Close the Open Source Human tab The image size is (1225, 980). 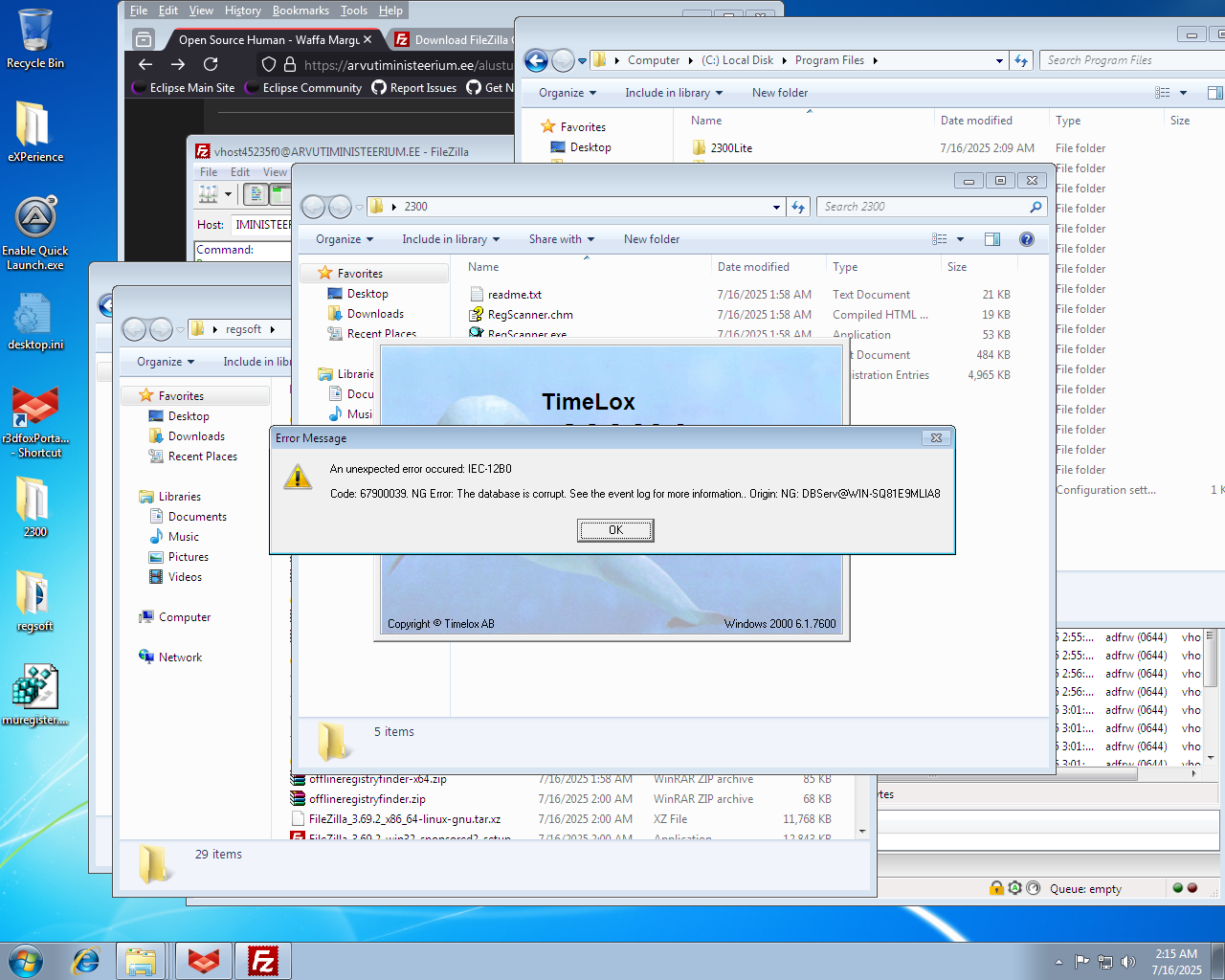pos(367,39)
